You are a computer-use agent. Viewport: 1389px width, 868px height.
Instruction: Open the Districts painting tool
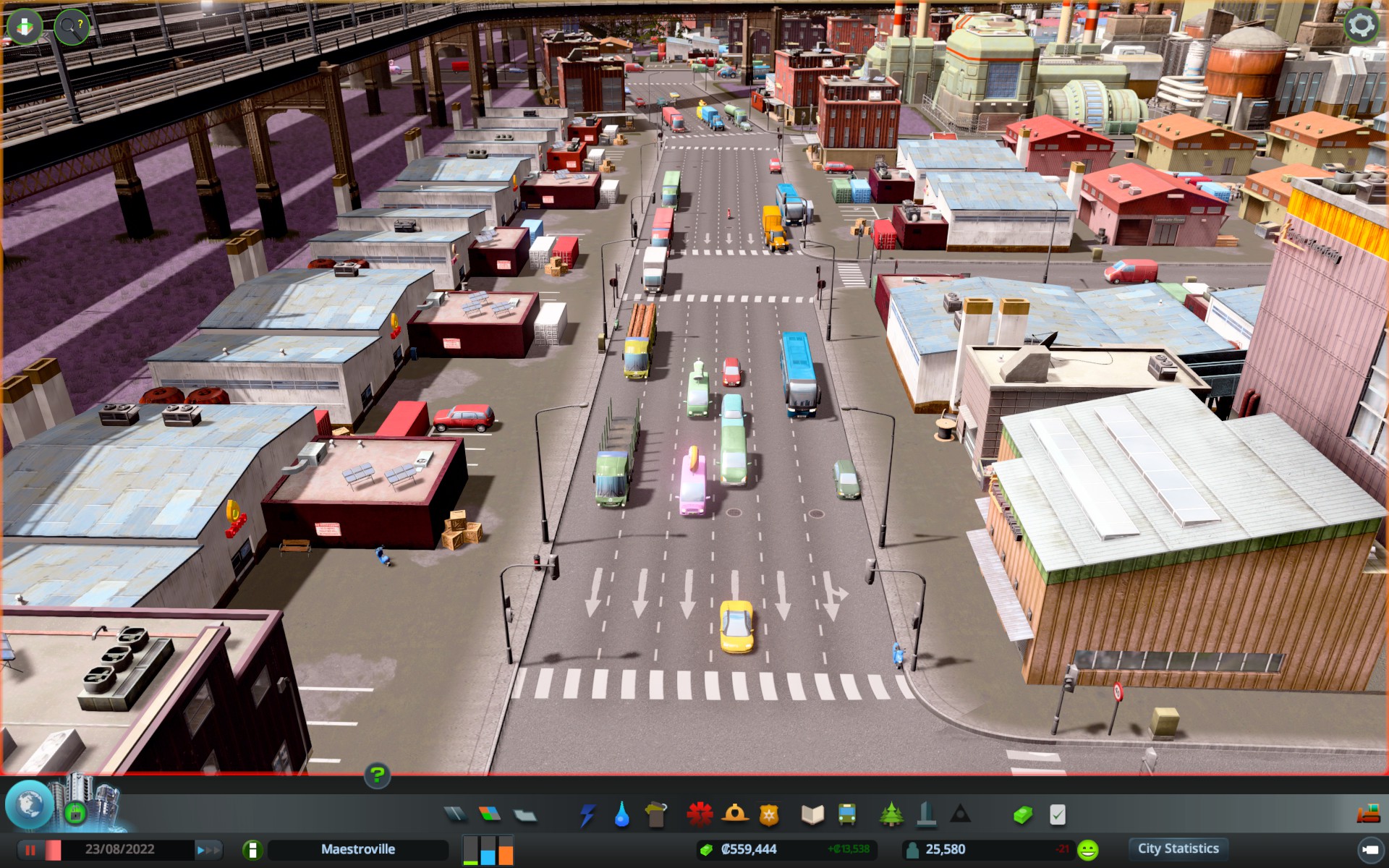[525, 815]
